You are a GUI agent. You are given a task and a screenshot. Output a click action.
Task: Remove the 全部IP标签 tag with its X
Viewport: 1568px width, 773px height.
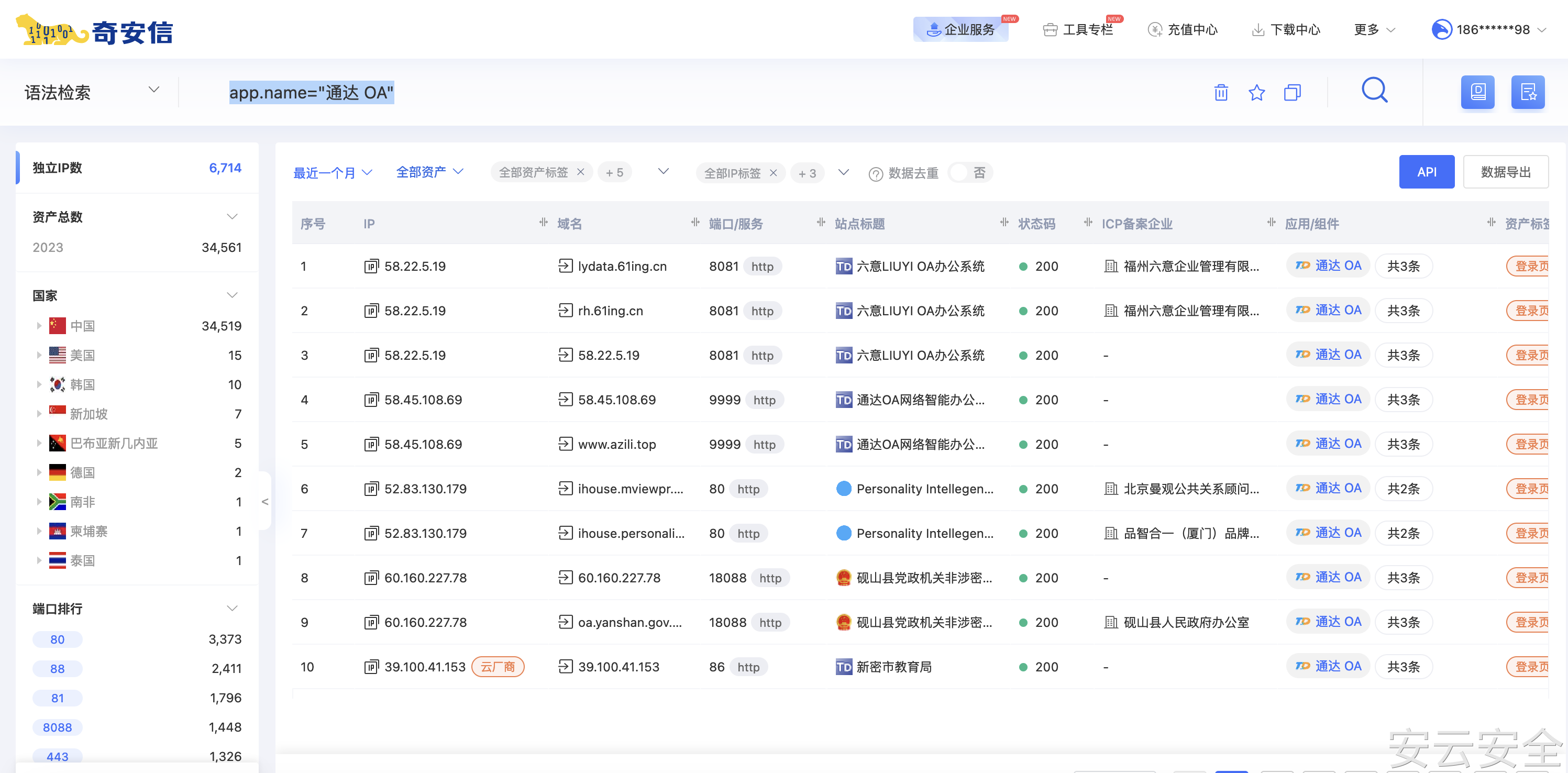(773, 172)
